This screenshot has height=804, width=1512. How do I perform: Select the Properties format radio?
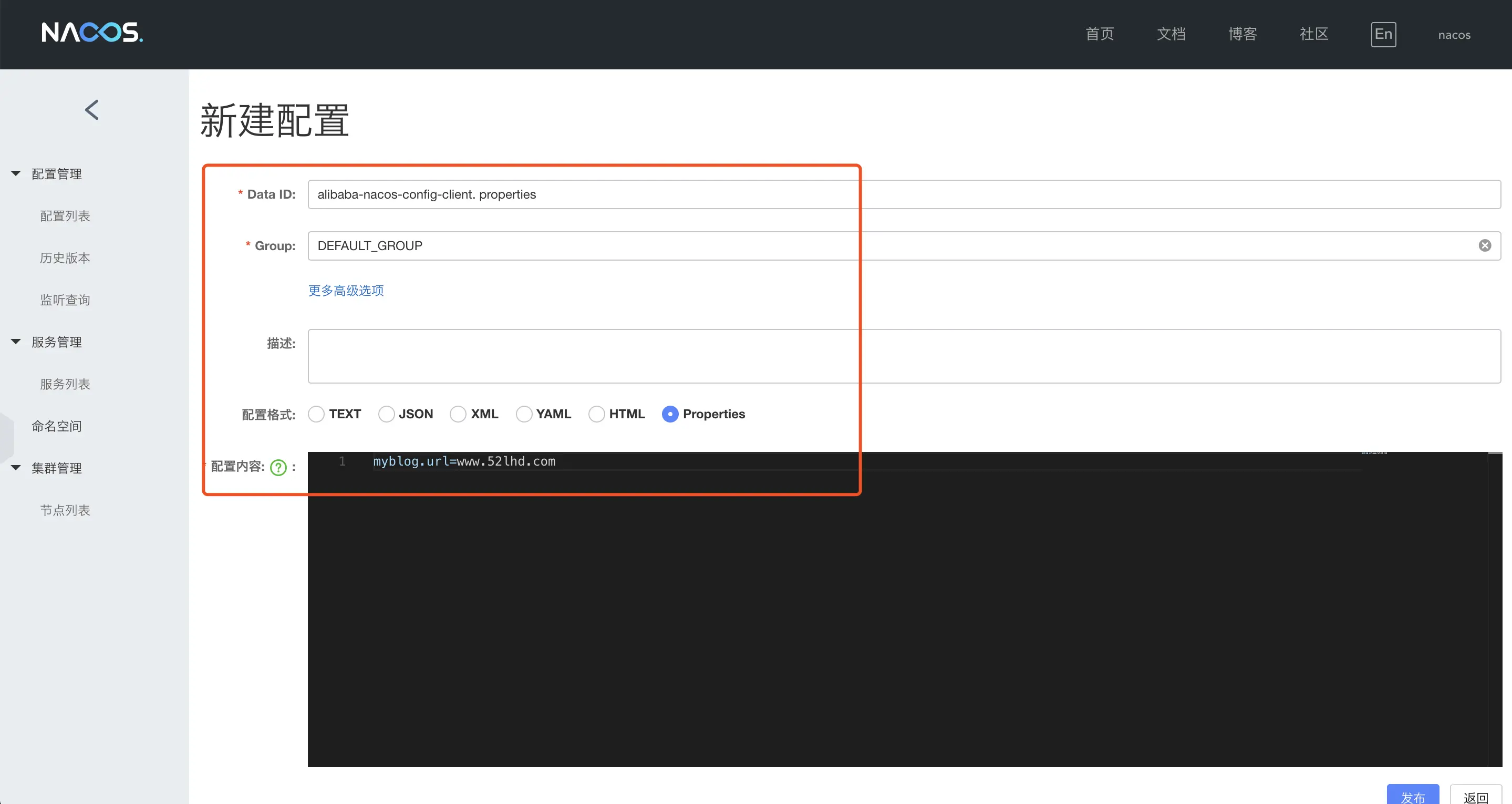[x=670, y=414]
